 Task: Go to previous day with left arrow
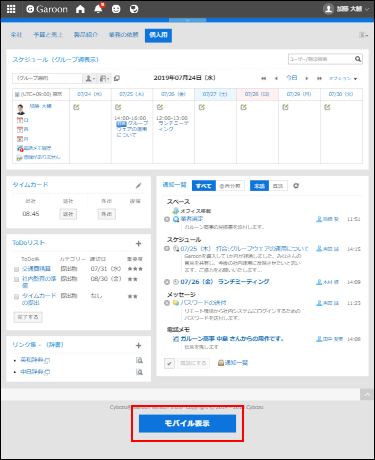[x=276, y=78]
